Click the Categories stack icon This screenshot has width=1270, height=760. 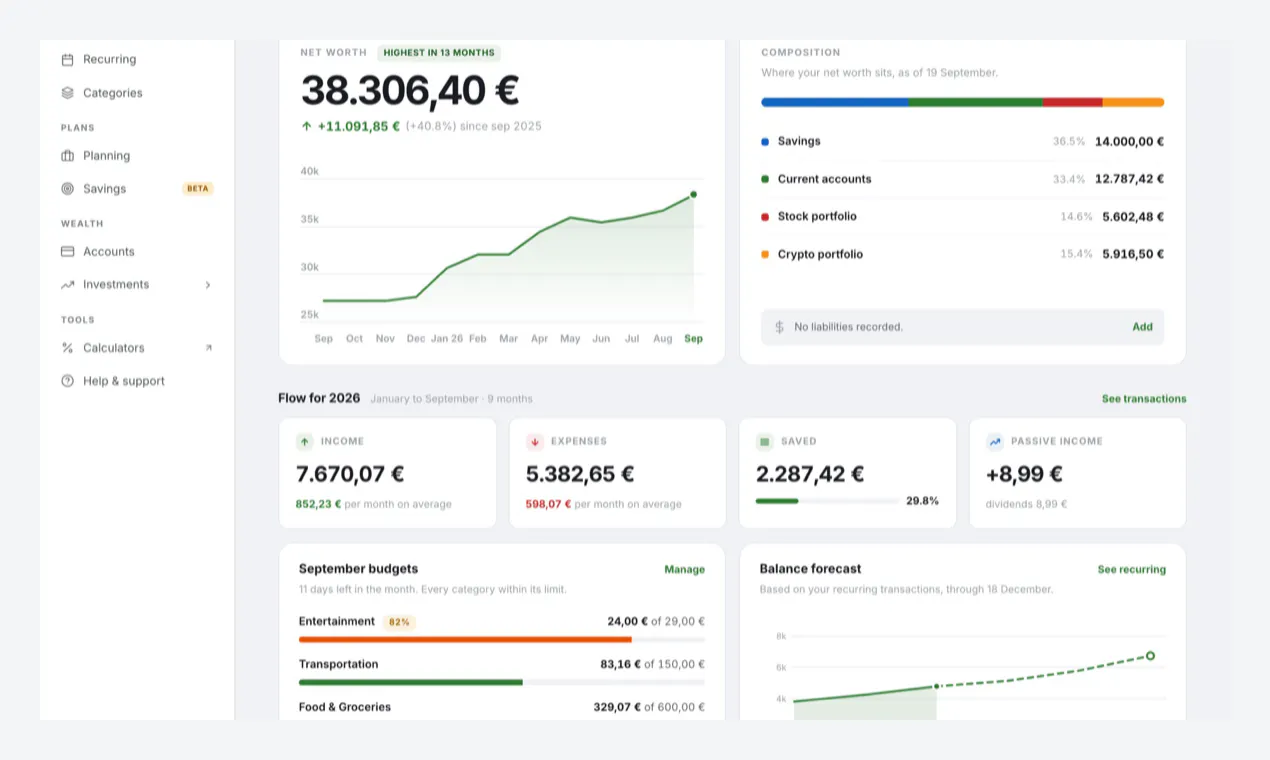pos(67,93)
